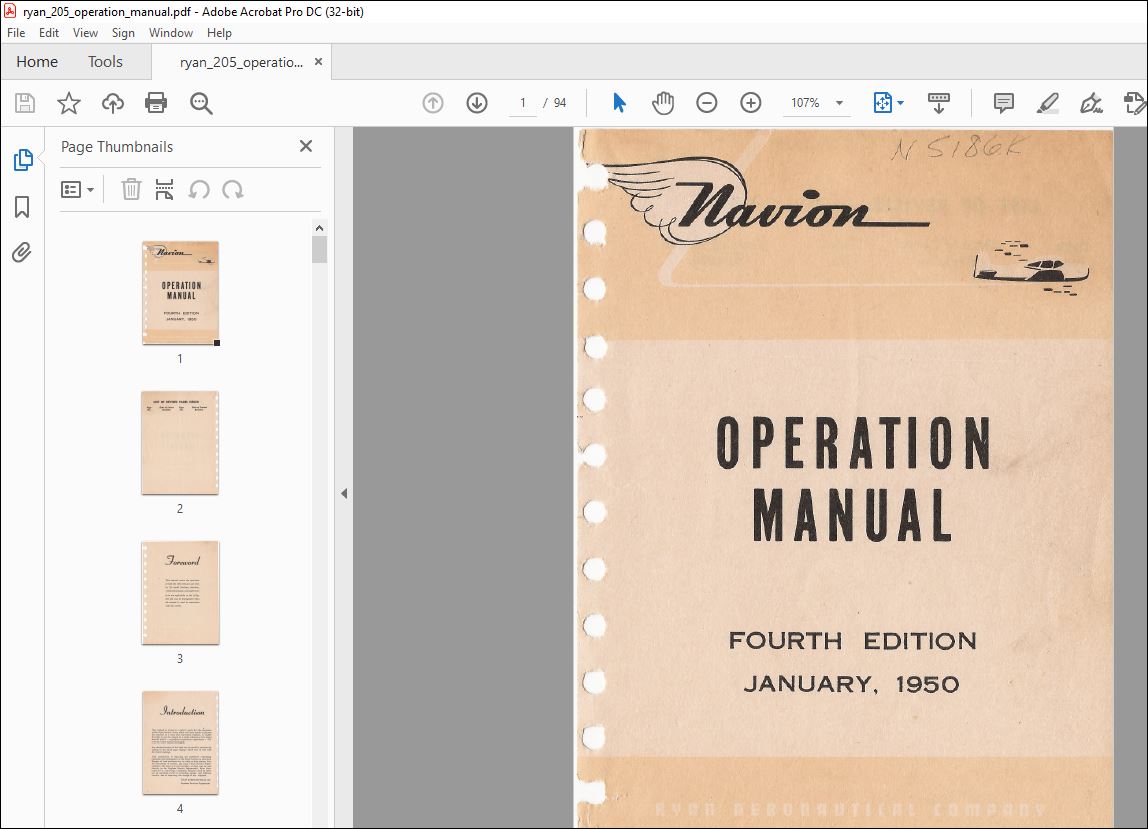Open the Fill & Sign pen icon
The width and height of the screenshot is (1148, 829).
point(1091,103)
